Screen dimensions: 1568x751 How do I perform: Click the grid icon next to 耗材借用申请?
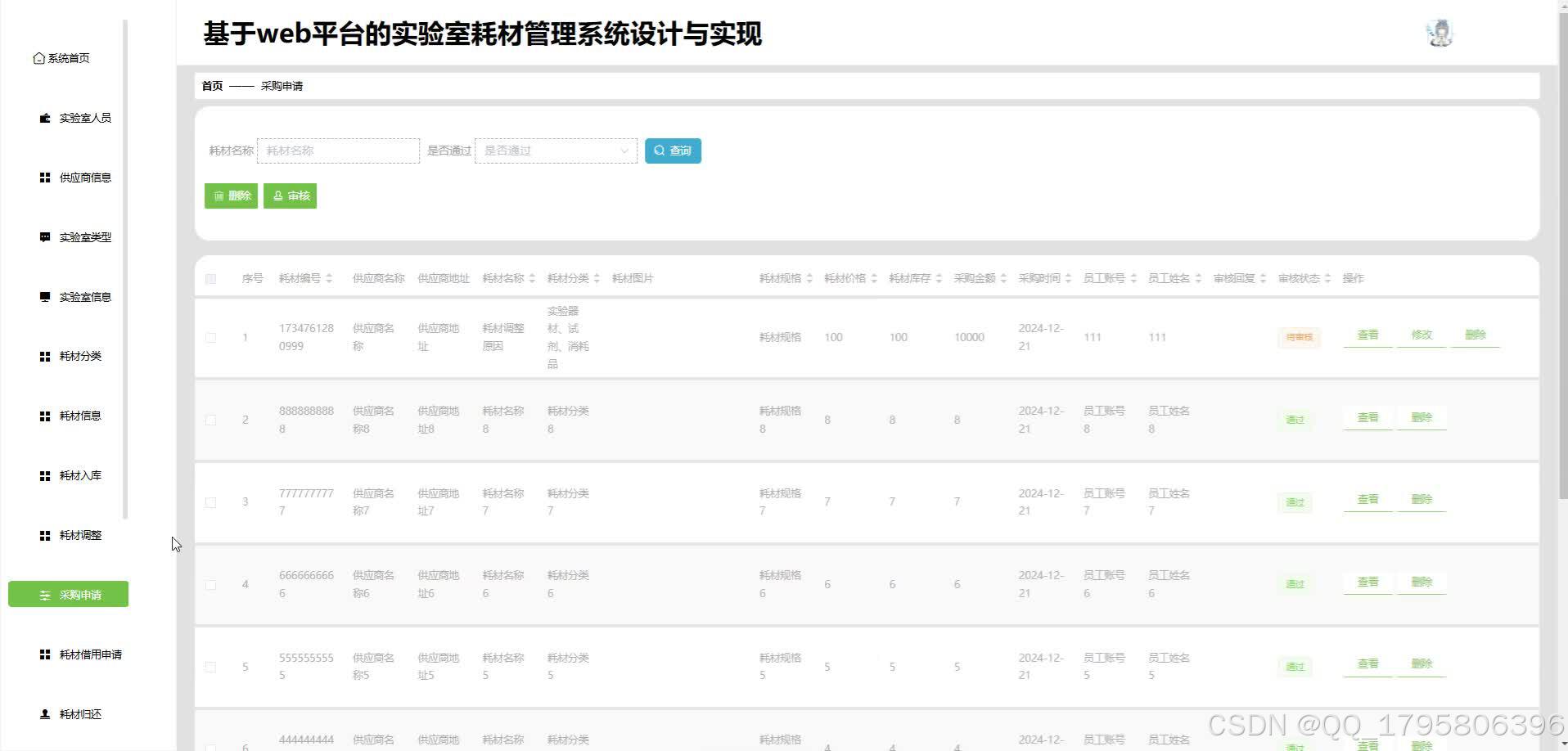[x=45, y=654]
